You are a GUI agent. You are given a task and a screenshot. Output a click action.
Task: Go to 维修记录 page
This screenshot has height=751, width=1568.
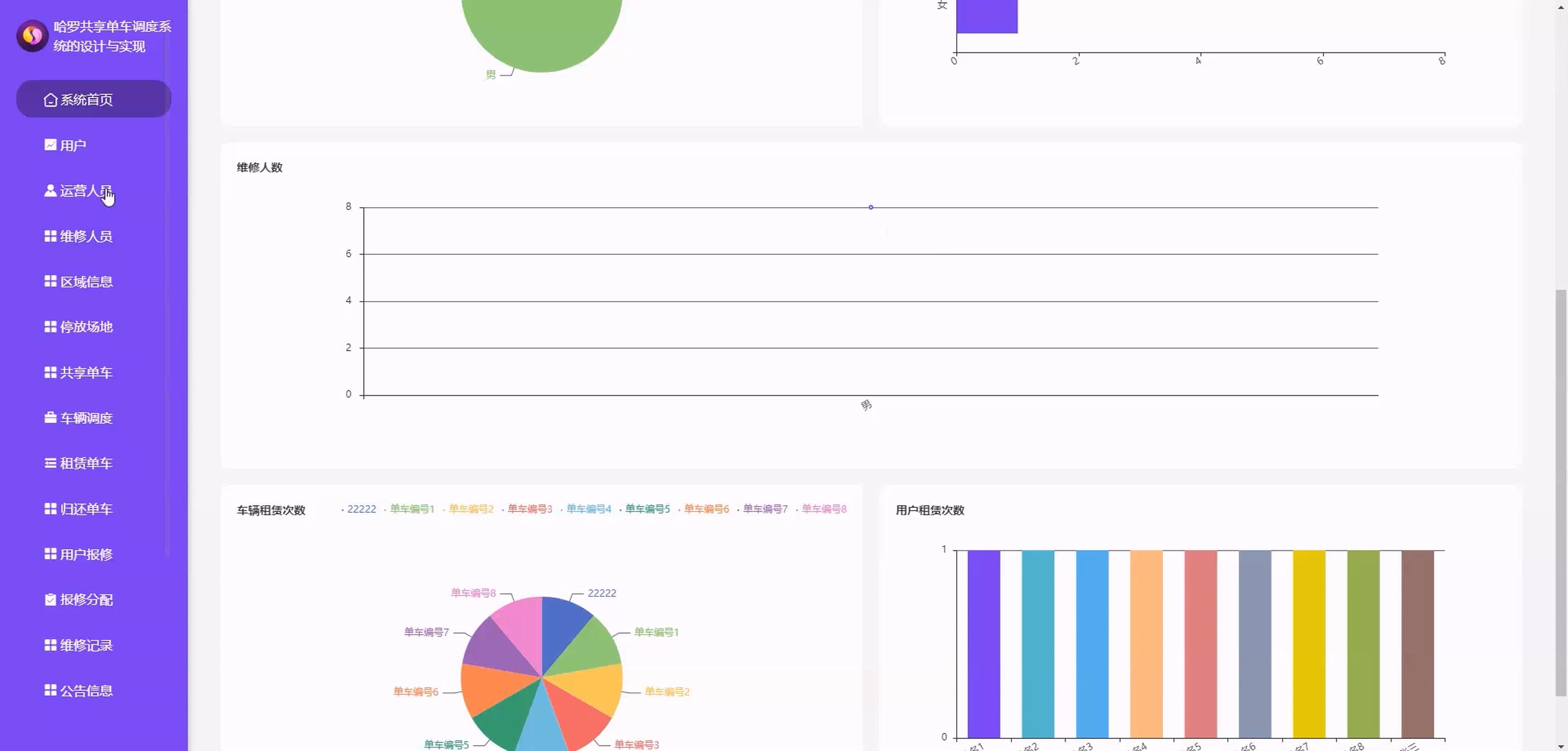pos(86,645)
